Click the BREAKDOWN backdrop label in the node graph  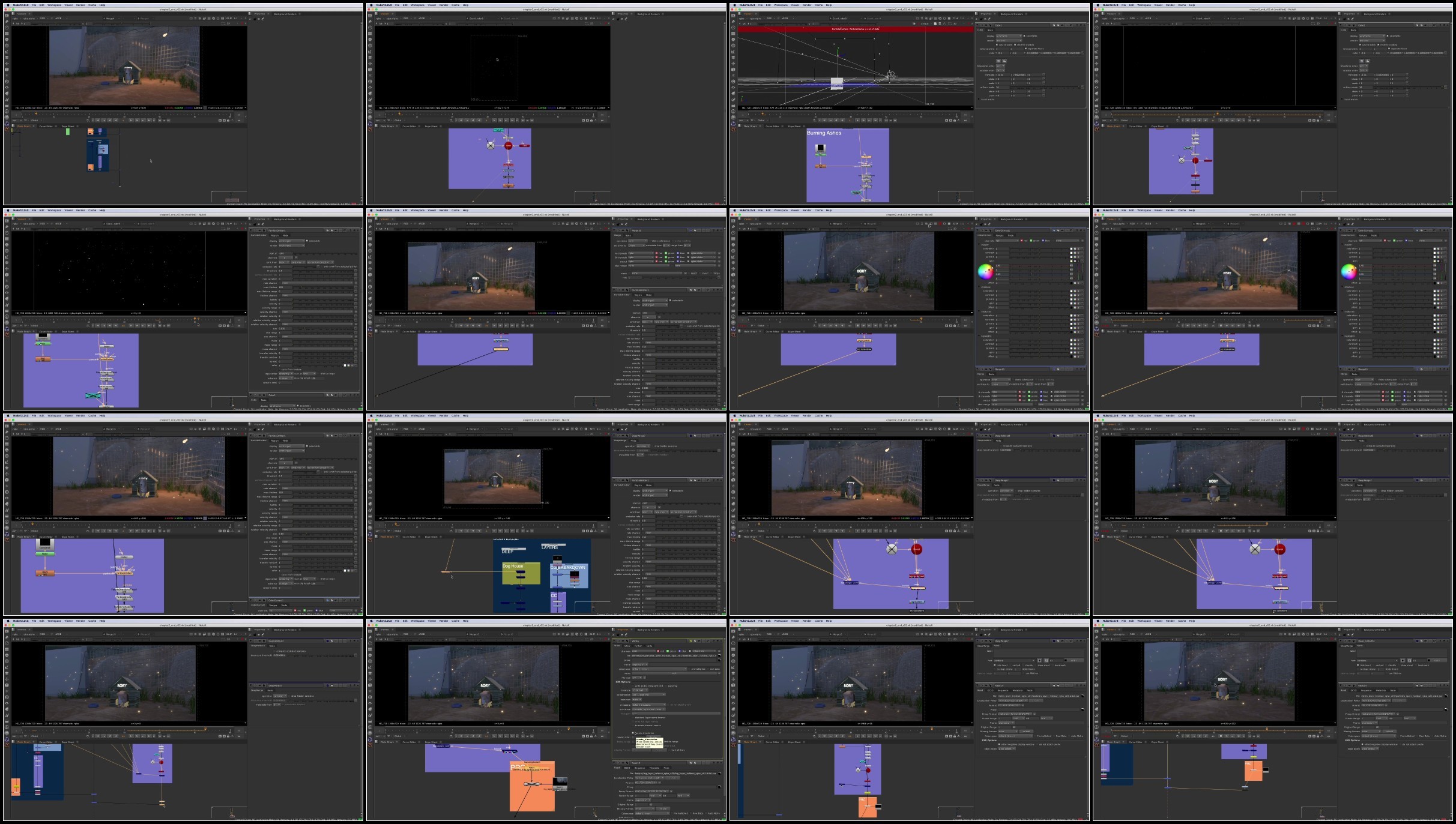[x=571, y=567]
